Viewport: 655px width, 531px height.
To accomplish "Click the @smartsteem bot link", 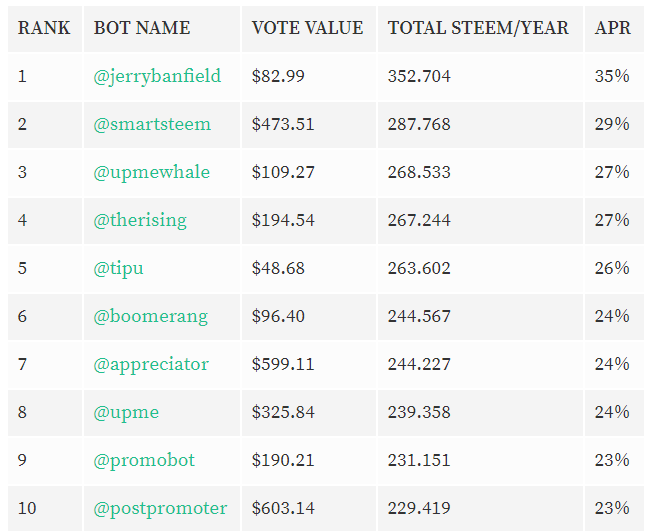I will tap(152, 124).
